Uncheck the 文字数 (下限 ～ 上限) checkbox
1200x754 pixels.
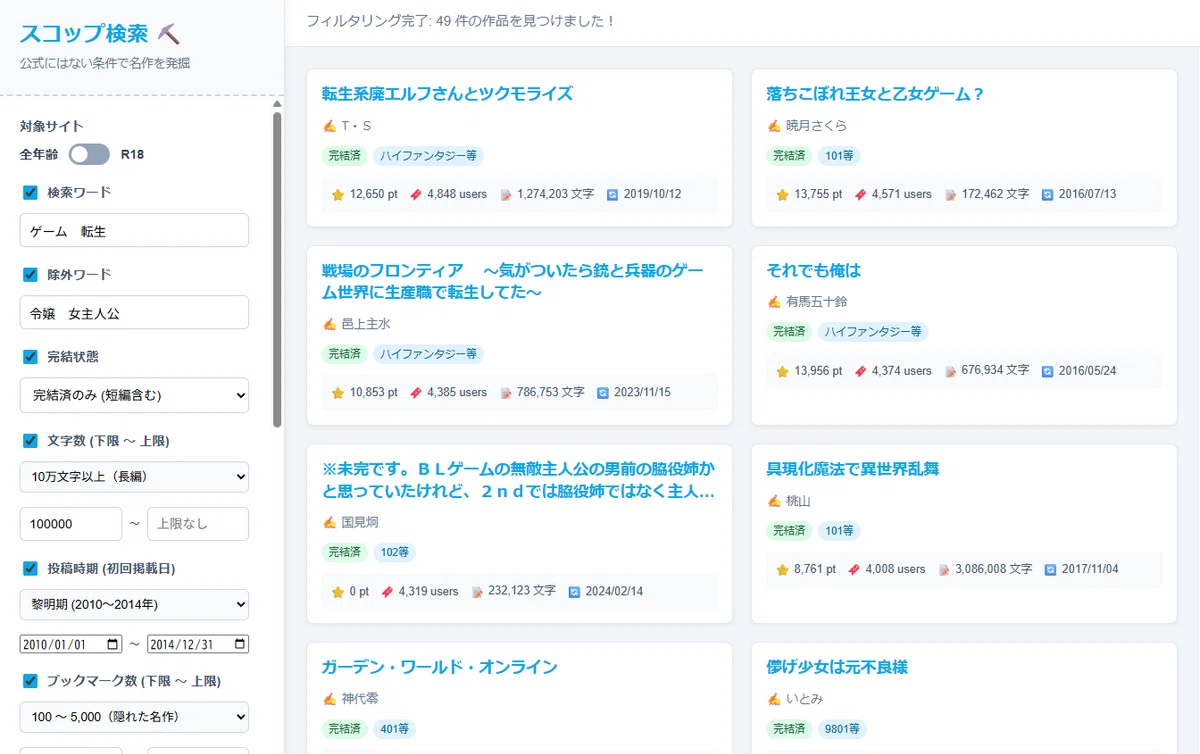(x=30, y=440)
